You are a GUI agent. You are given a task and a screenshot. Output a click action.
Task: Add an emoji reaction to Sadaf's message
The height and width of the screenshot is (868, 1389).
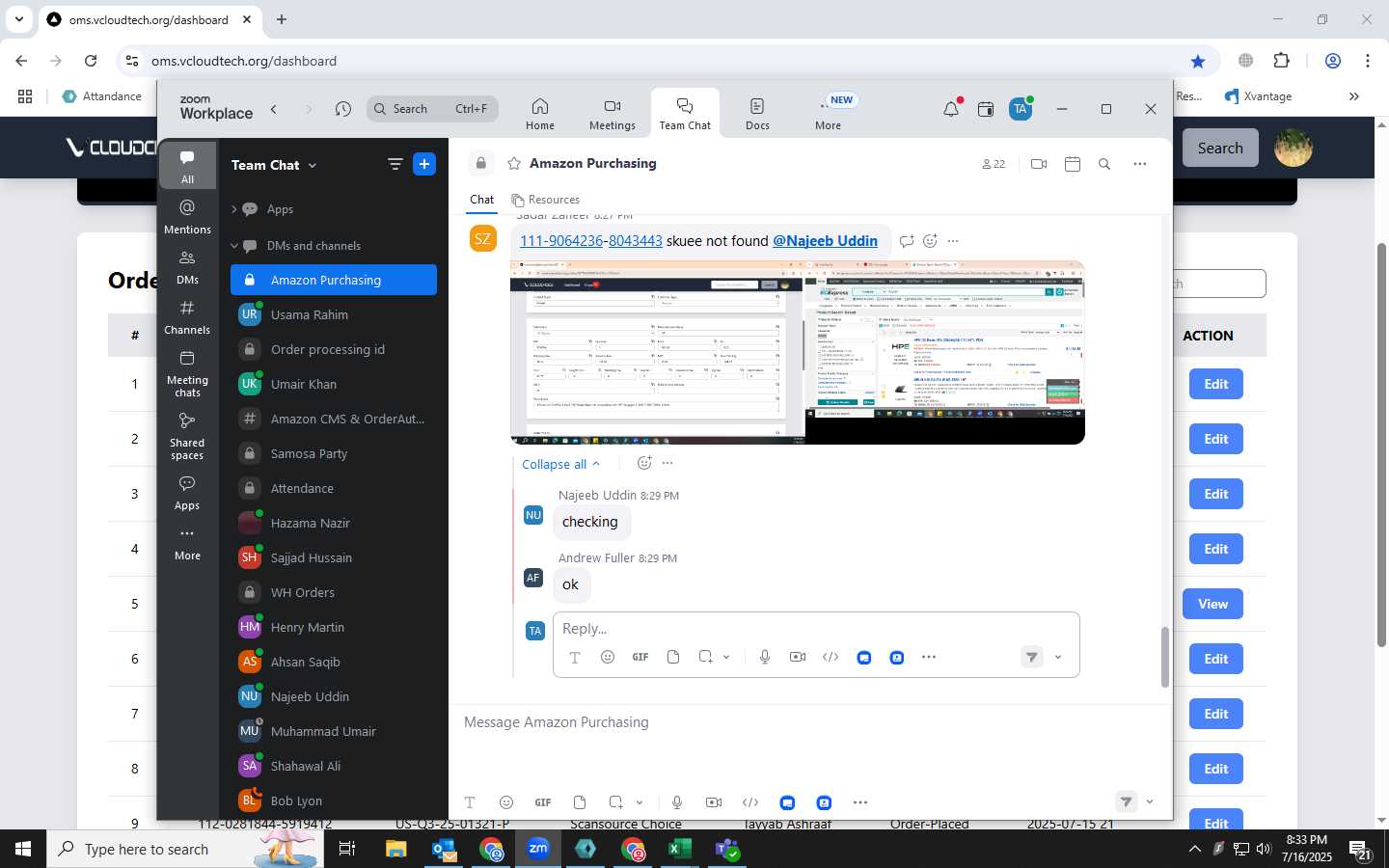930,241
